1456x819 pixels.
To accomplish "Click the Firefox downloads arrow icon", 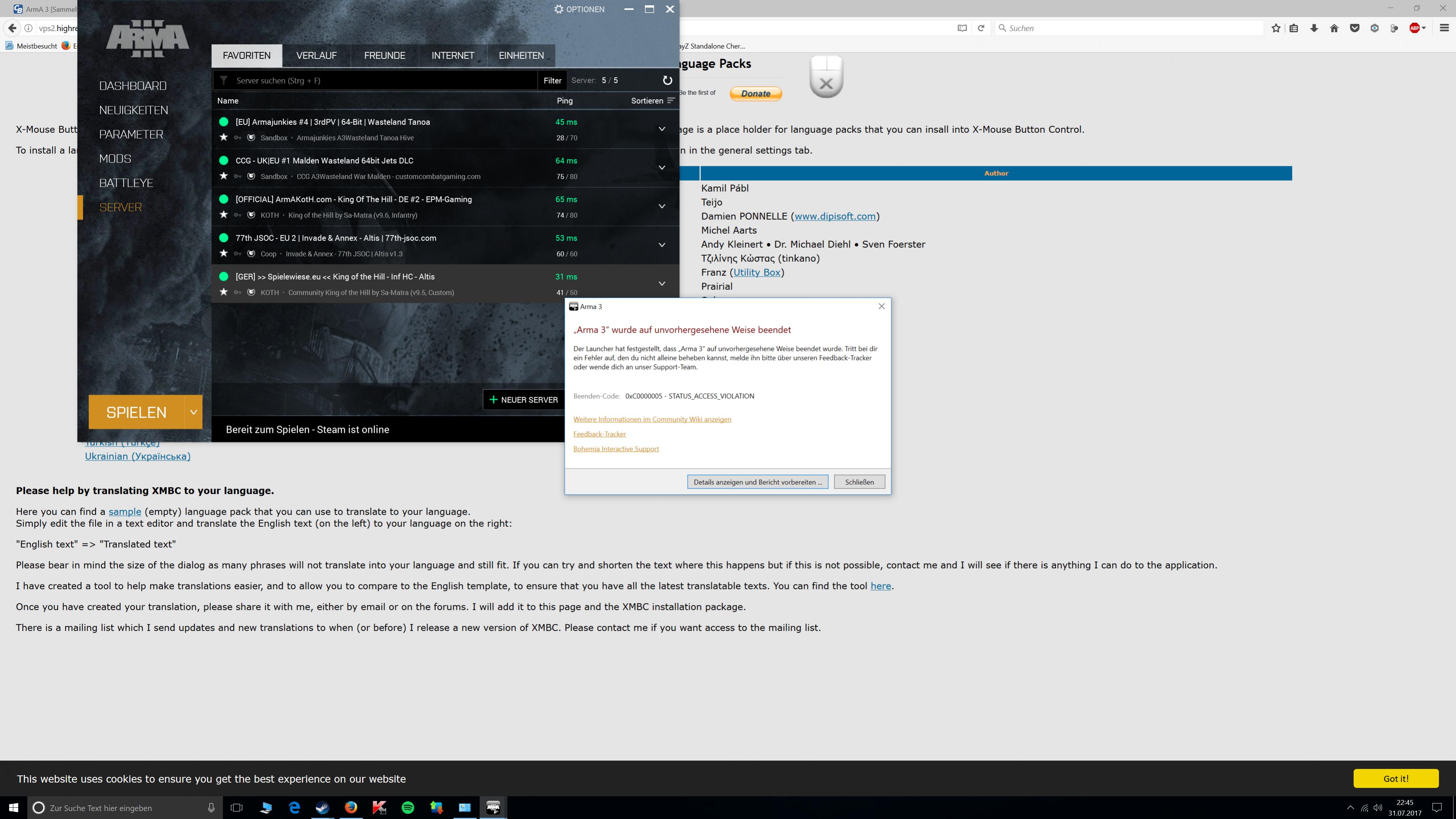I will [1314, 28].
